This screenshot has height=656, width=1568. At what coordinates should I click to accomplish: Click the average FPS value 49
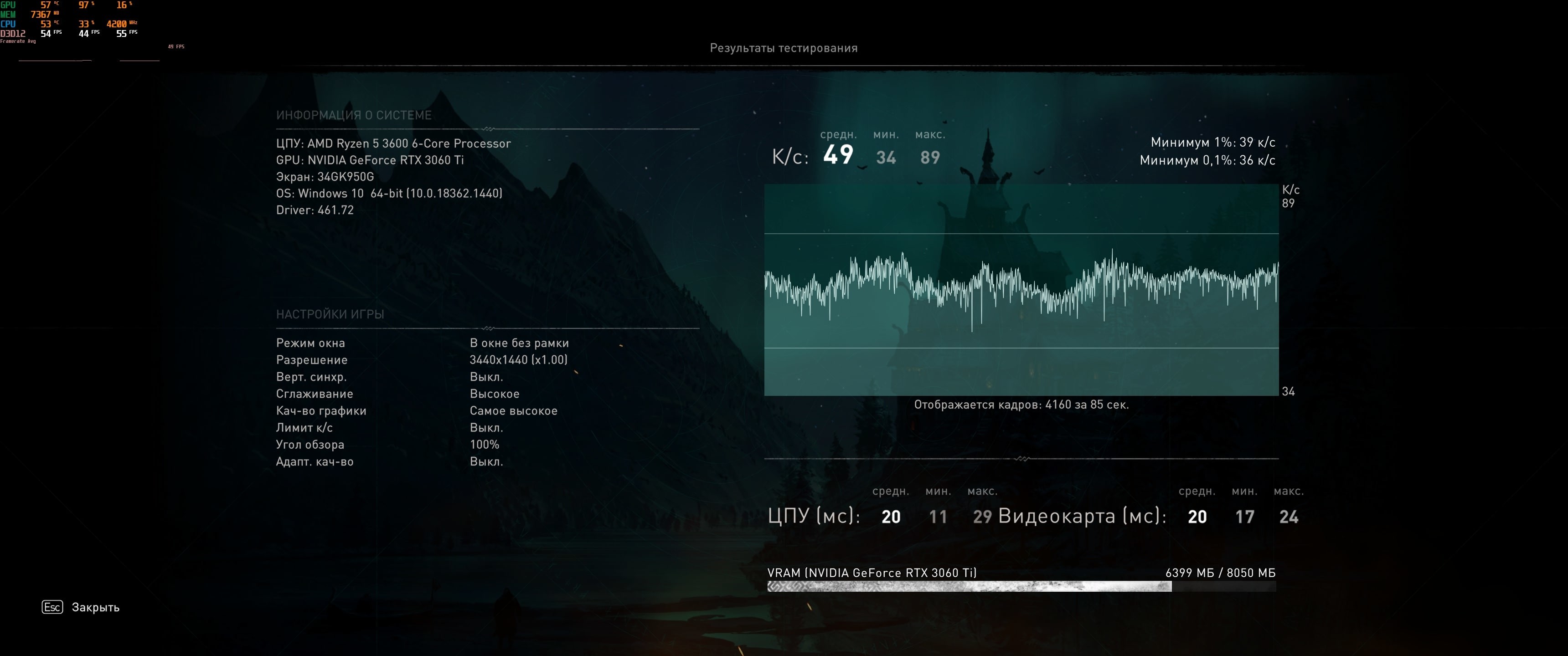coord(838,154)
